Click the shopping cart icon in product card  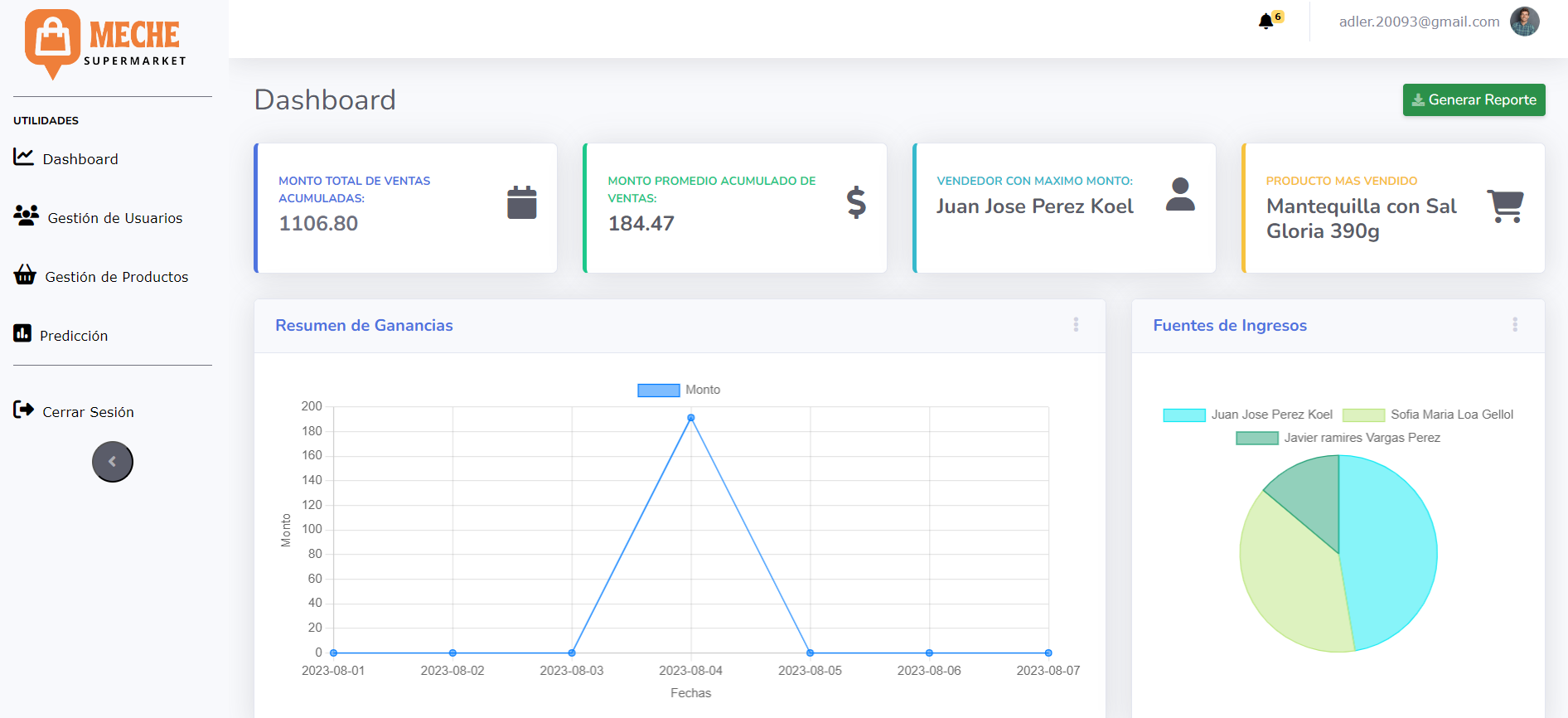[1505, 206]
